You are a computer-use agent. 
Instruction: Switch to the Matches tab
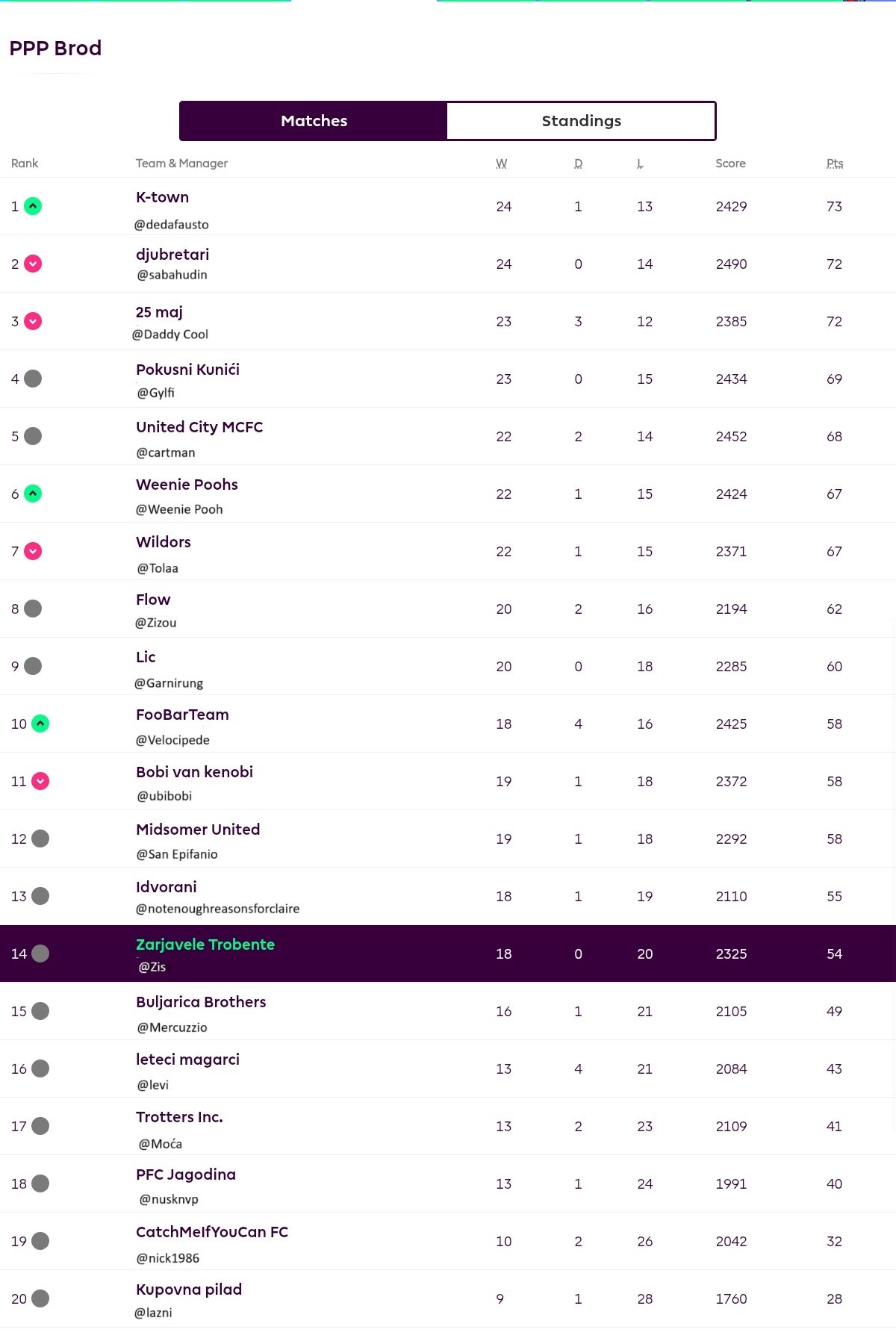click(314, 121)
